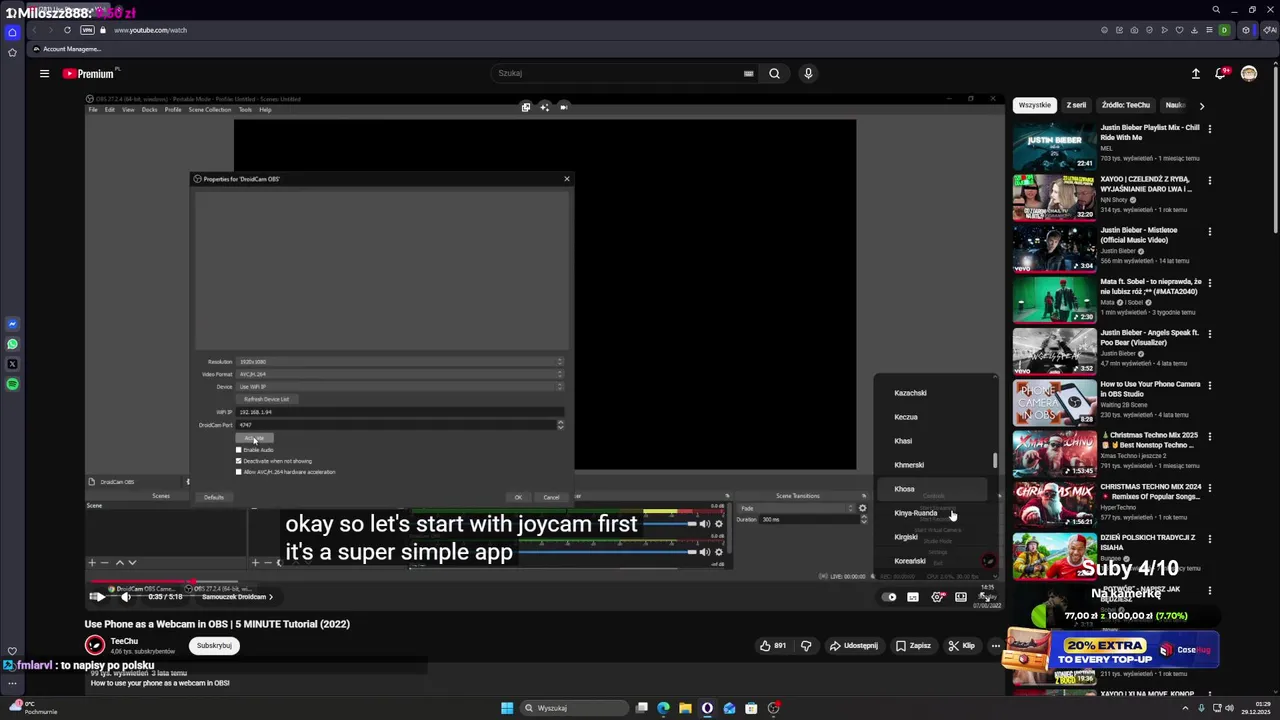Switch player to theater mode
The height and width of the screenshot is (720, 1280).
pyautogui.click(x=961, y=597)
